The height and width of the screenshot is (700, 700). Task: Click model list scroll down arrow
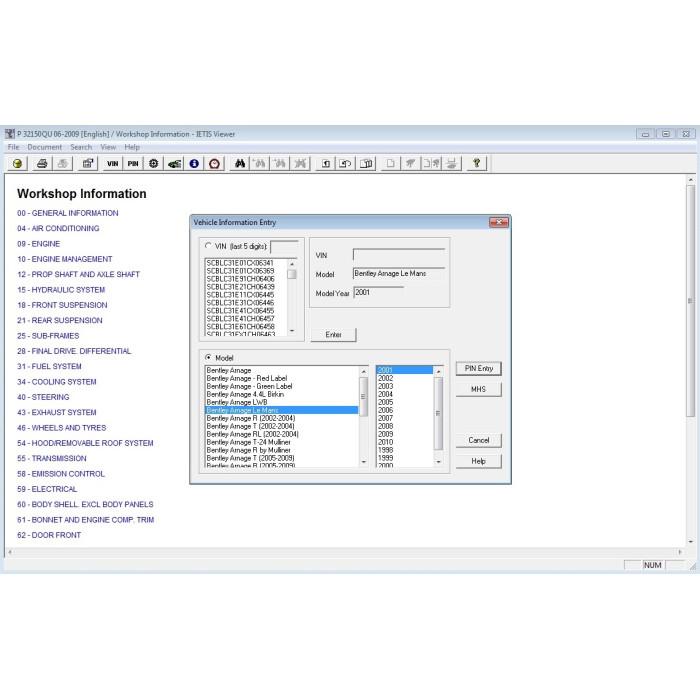click(x=363, y=462)
